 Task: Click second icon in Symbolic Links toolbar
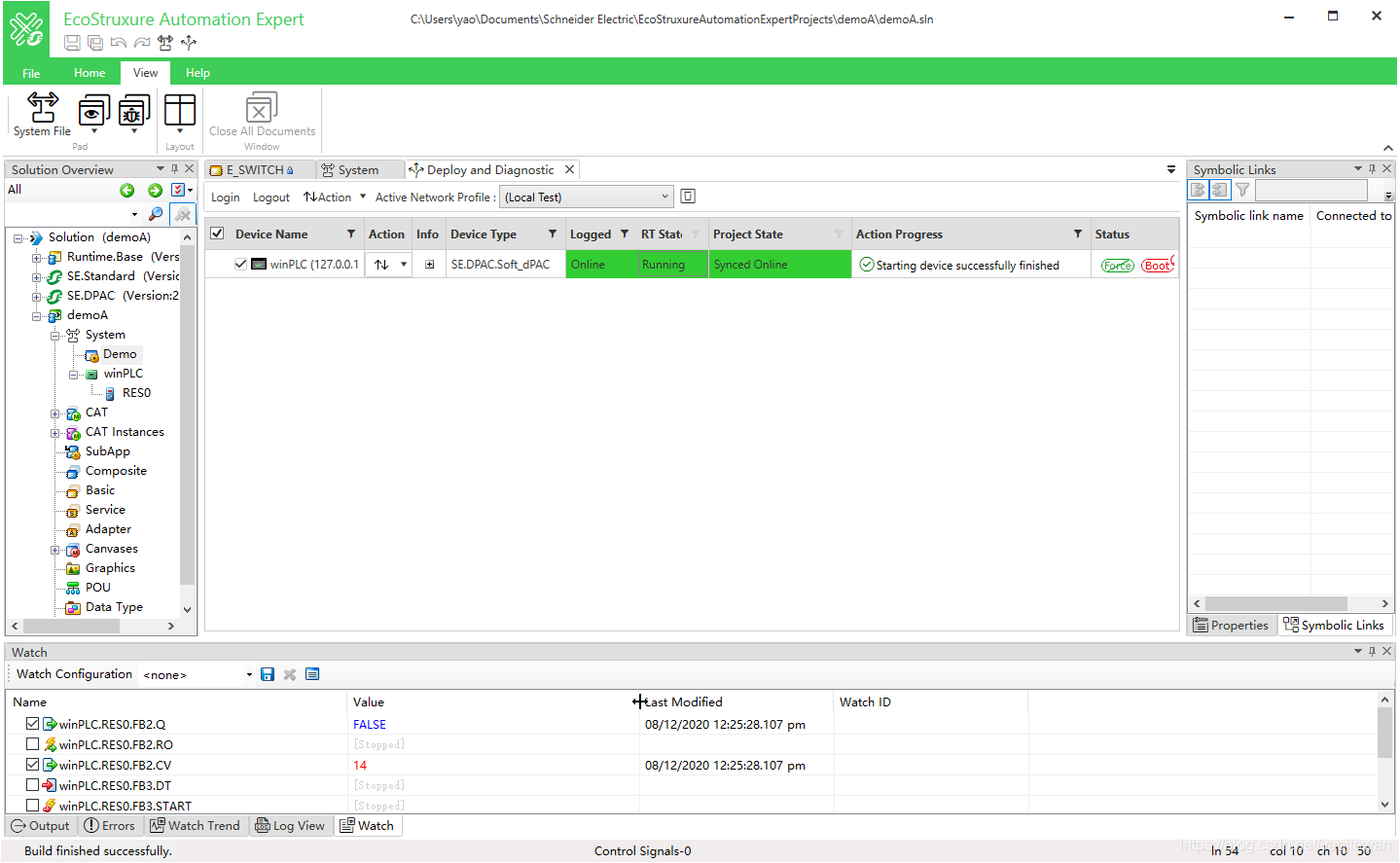1220,190
